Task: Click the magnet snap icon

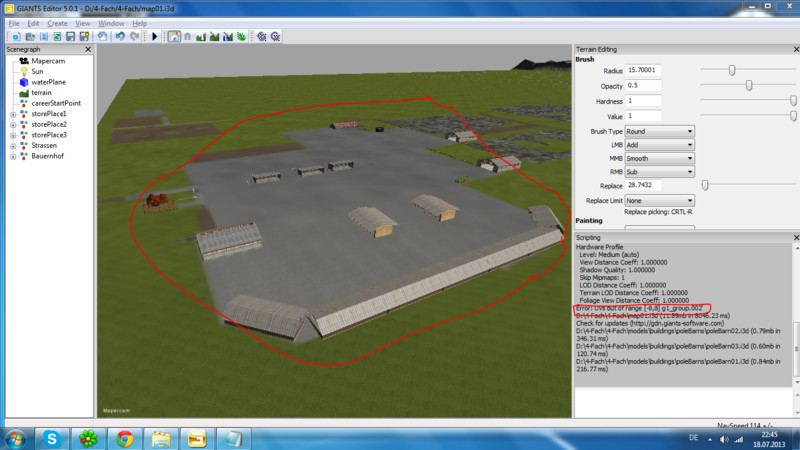Action: (187, 37)
